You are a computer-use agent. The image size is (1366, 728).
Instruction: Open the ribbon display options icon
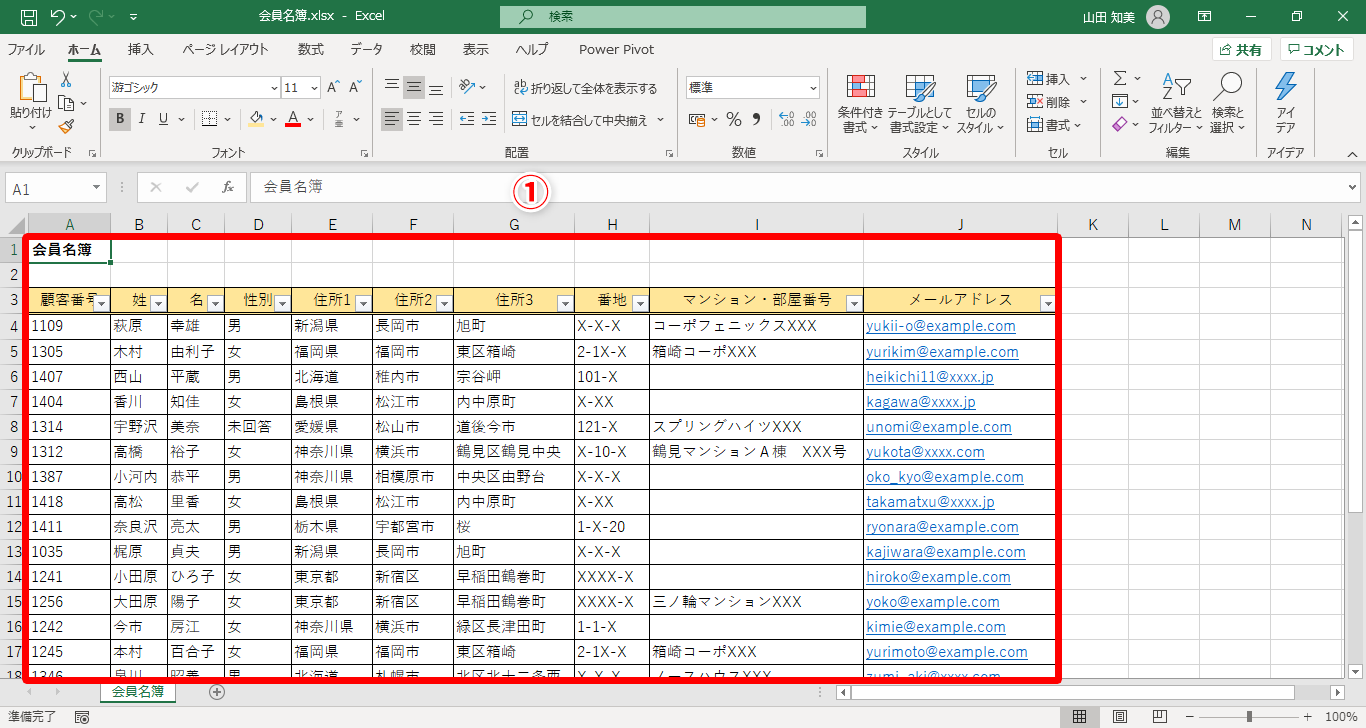click(x=1205, y=16)
